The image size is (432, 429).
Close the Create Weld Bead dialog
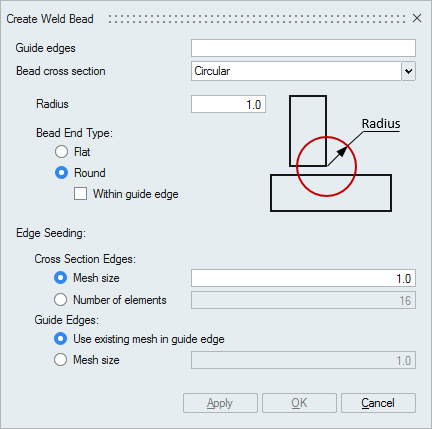tap(417, 18)
